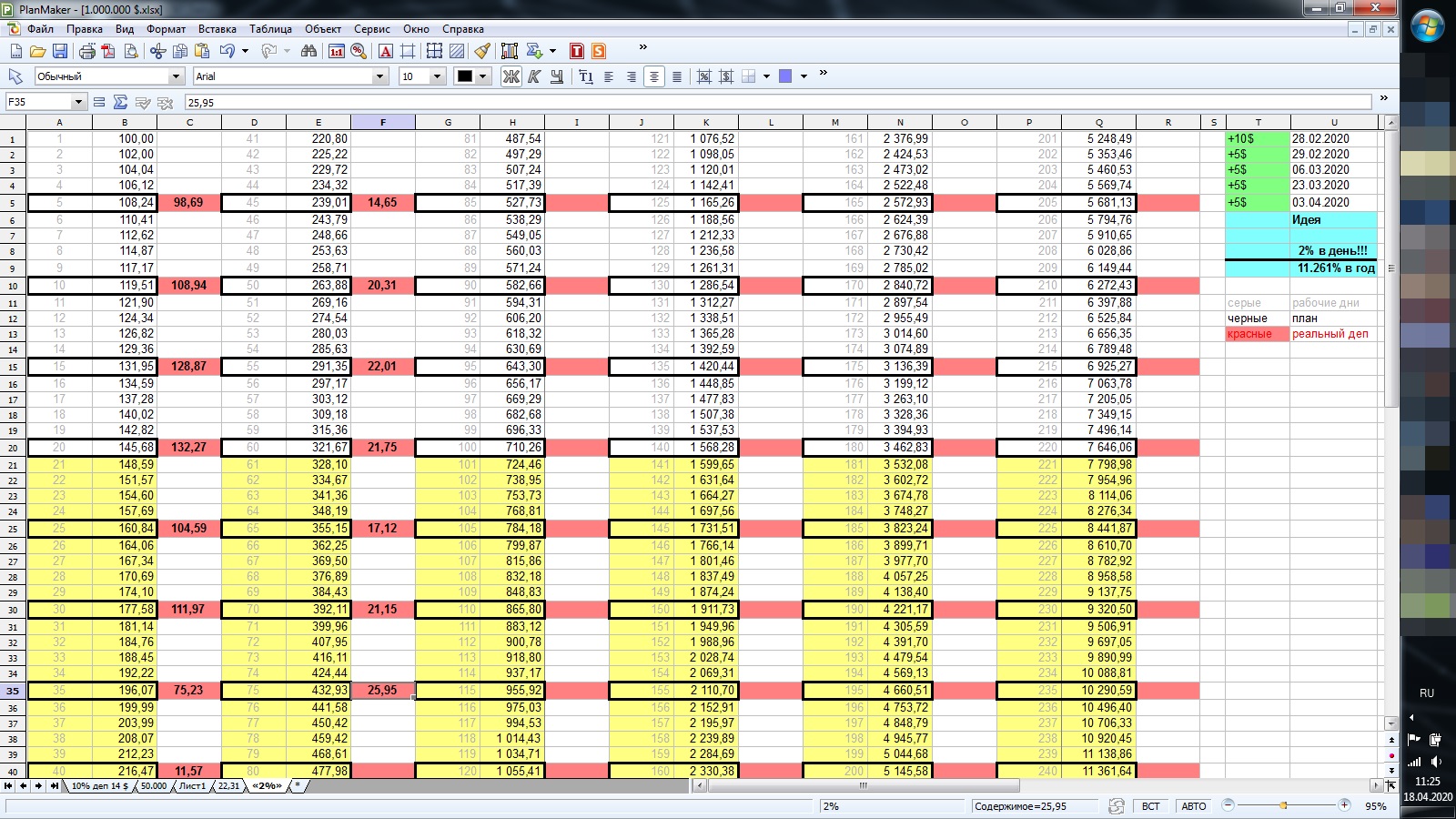This screenshot has width=1456, height=819.
Task: Click the Save document icon
Action: pos(60,51)
